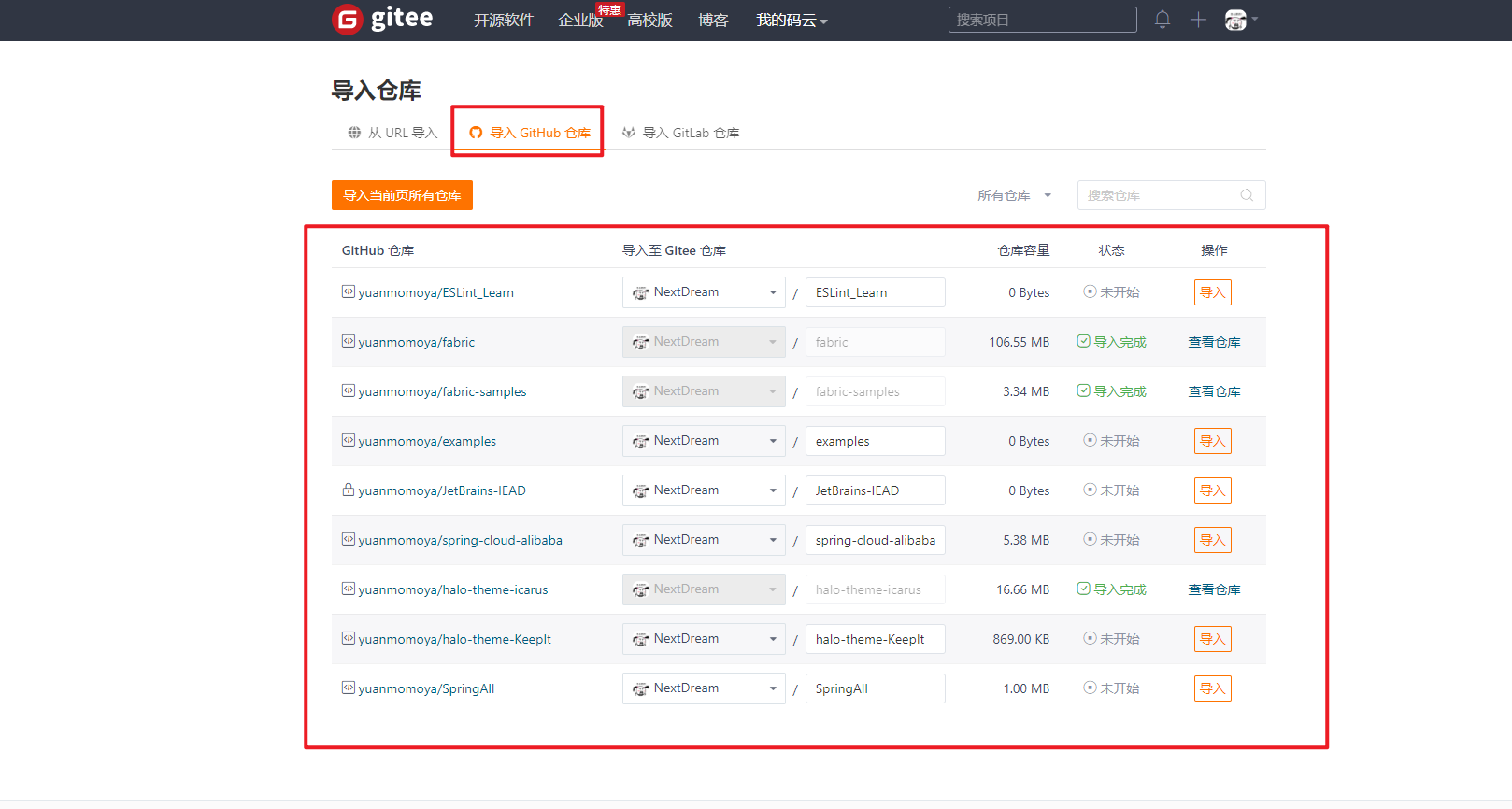Open 高校版 menu item
1512x809 pixels.
649,20
